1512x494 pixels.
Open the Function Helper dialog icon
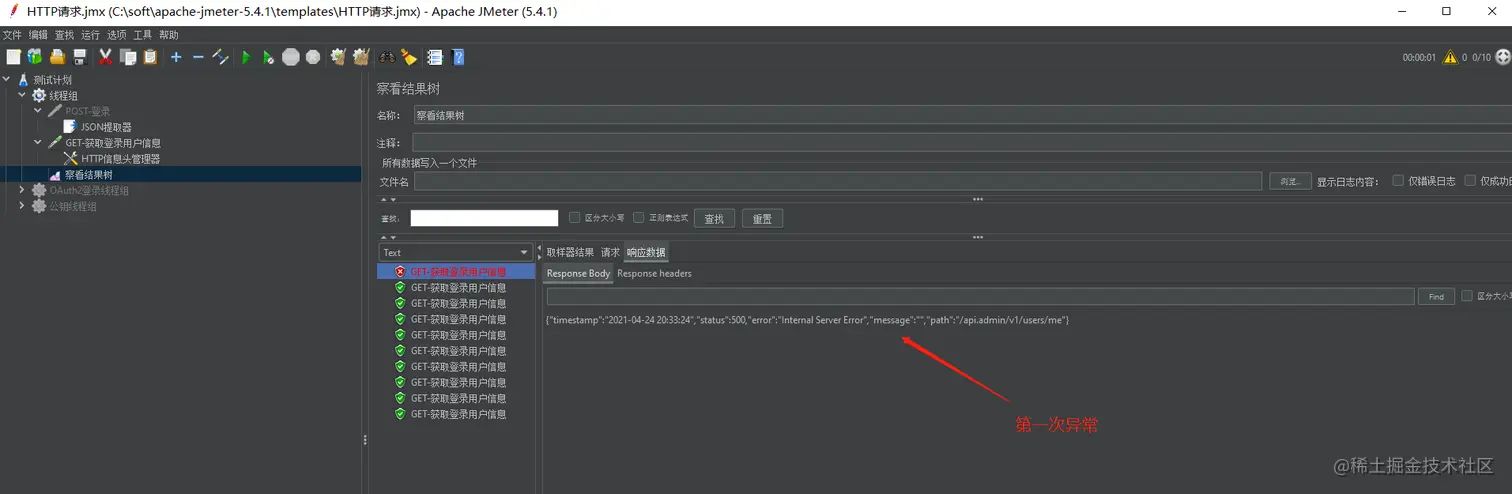pos(435,57)
